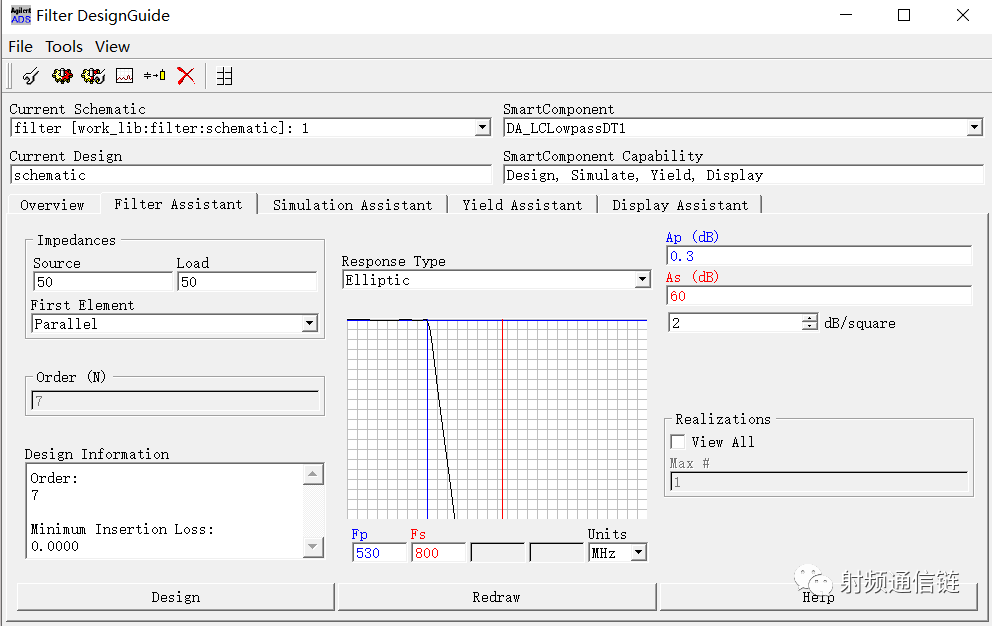Open the Tools menu
992x626 pixels.
[64, 47]
